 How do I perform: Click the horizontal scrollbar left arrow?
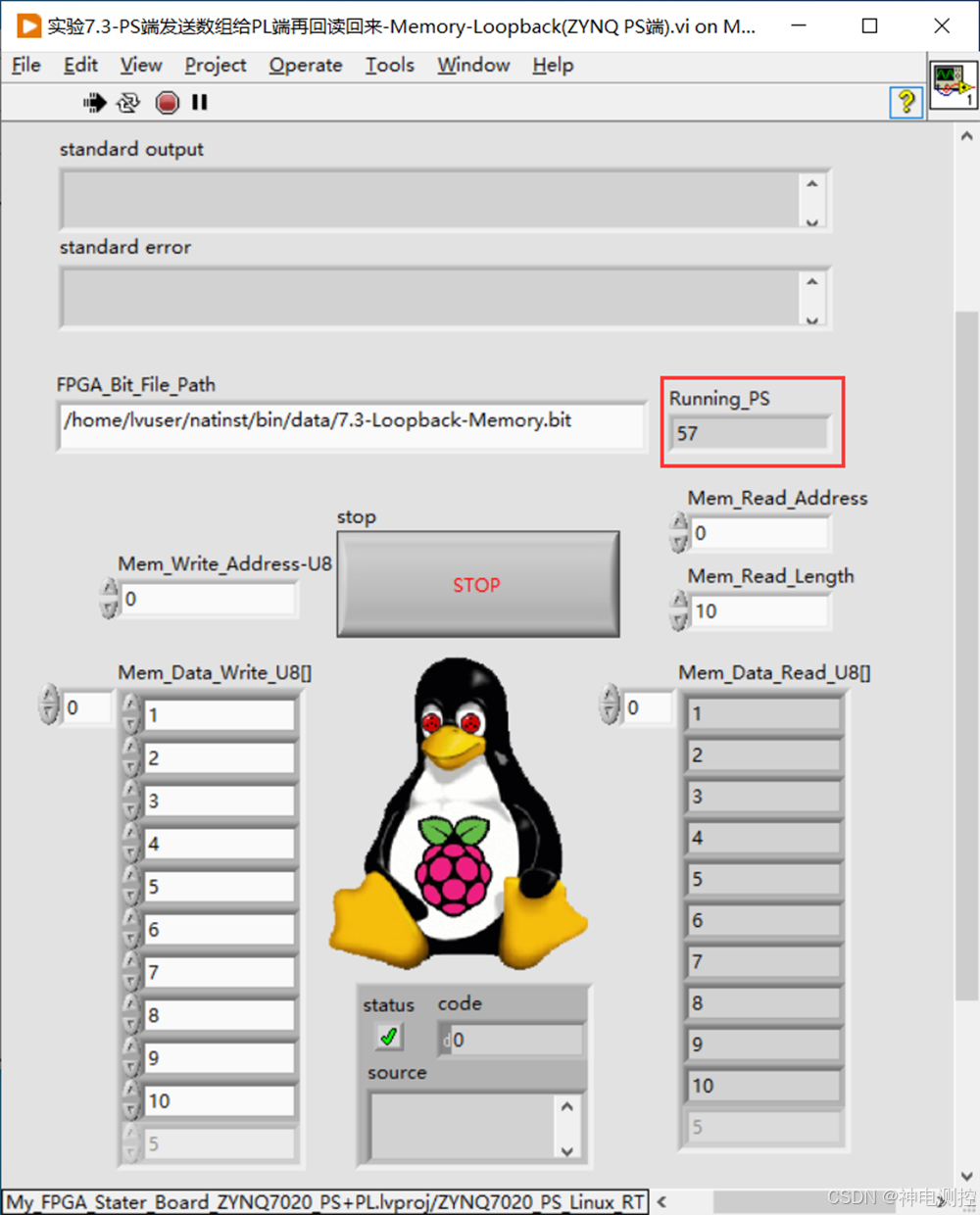click(x=661, y=1201)
